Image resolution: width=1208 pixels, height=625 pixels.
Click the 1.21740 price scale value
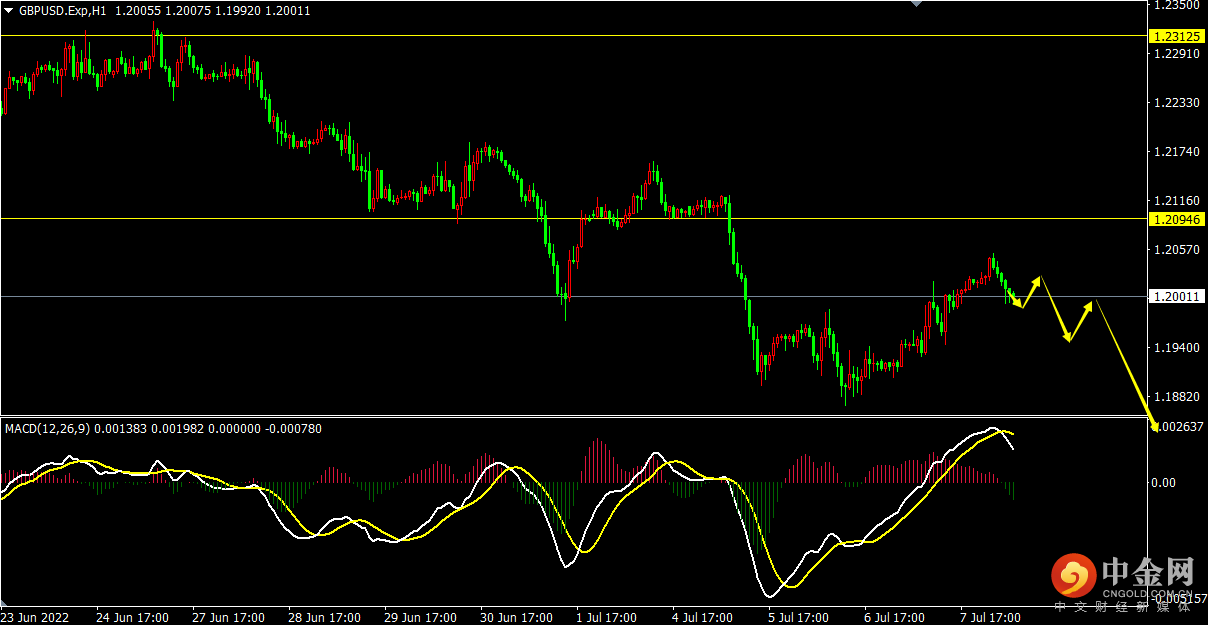point(1176,152)
